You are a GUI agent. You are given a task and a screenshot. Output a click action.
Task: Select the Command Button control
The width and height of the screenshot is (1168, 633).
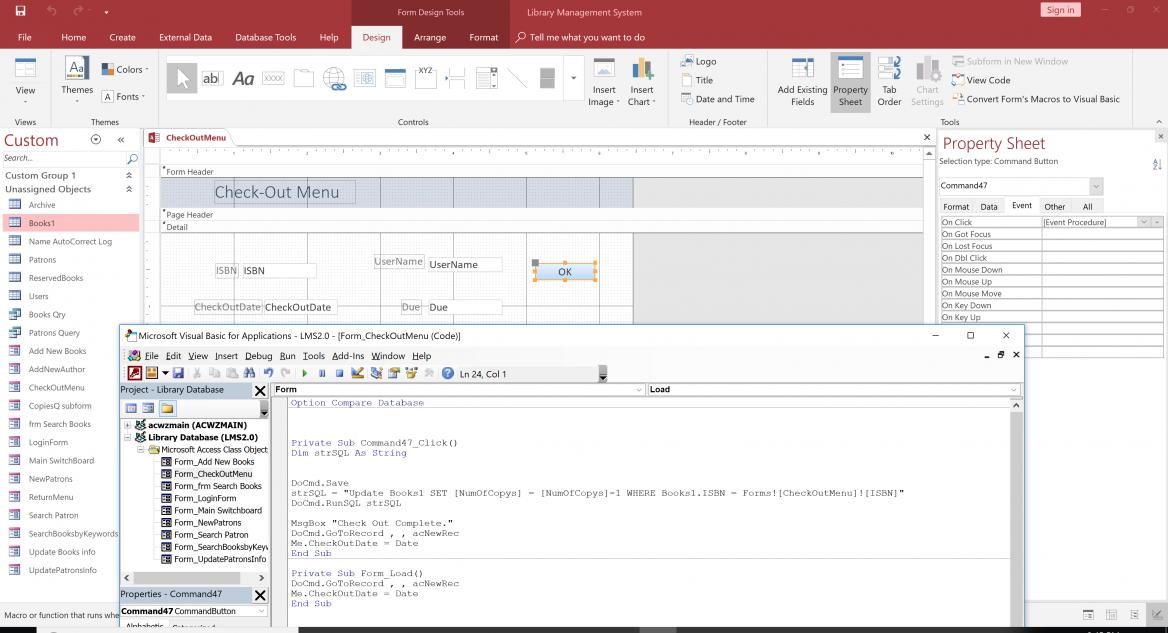(273, 78)
